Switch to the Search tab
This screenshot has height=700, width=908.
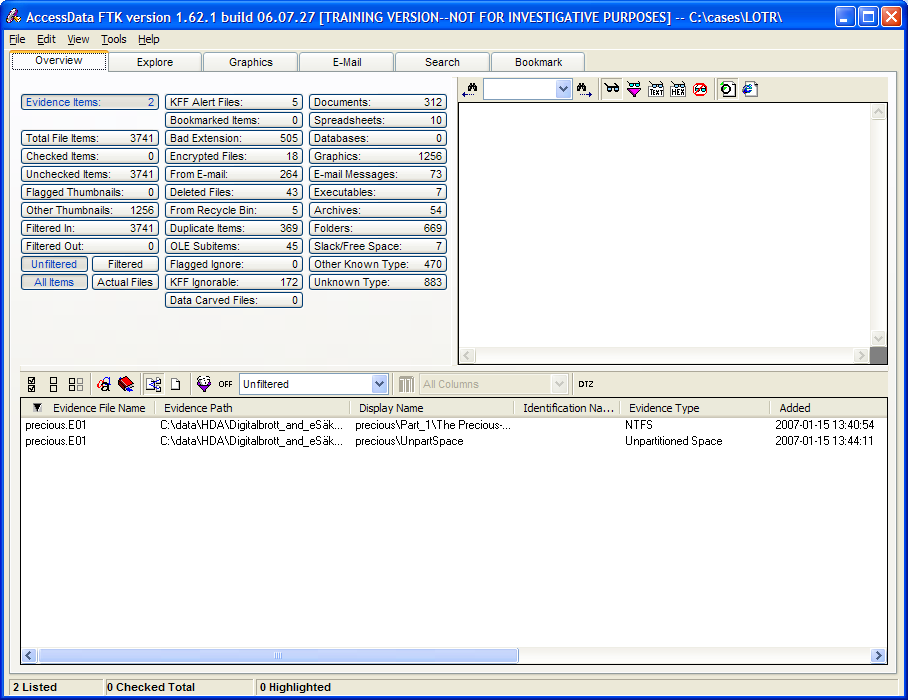point(442,62)
